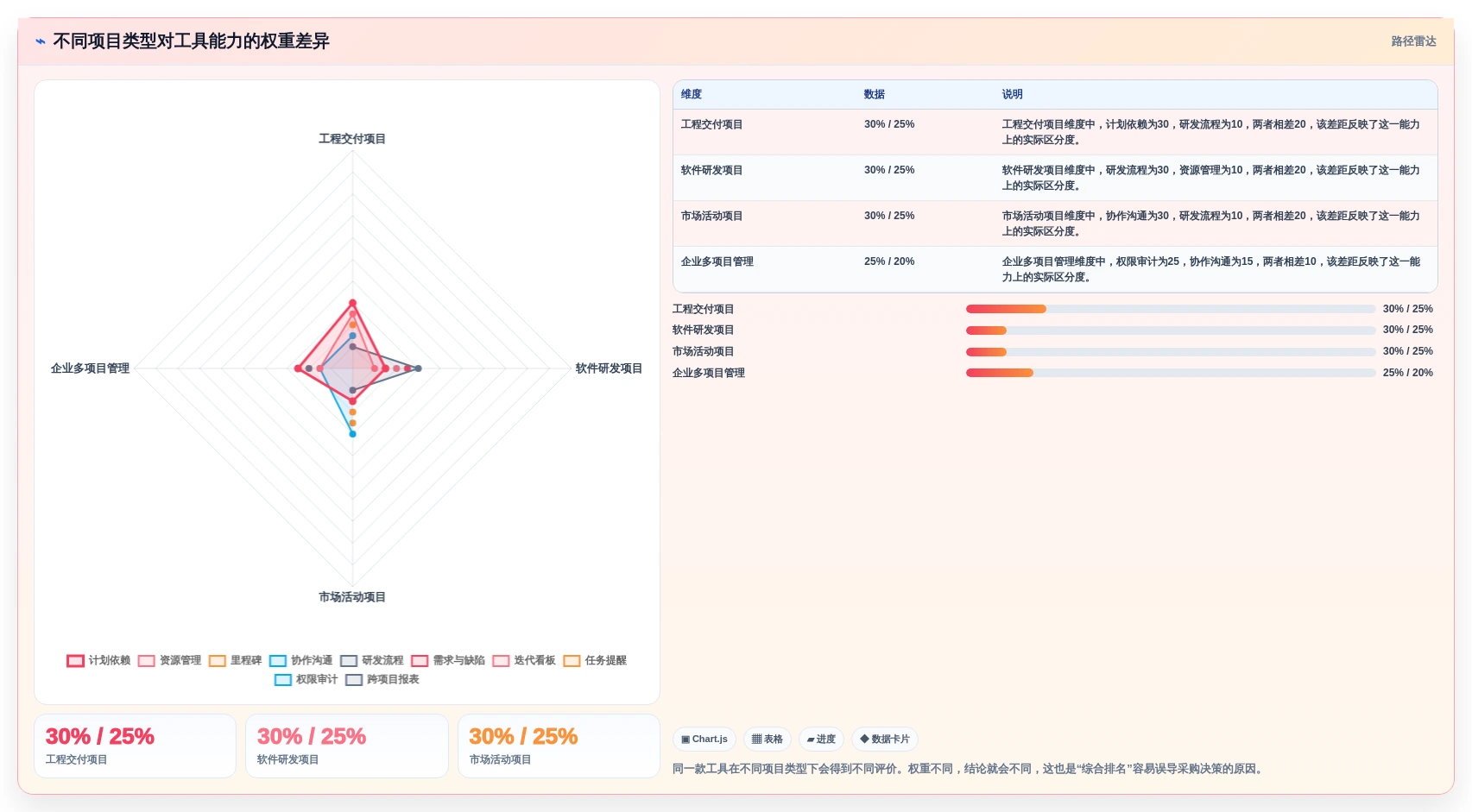Viewport: 1472px width, 812px height.
Task: Open the 软件研发项目 stat card
Action: tap(347, 746)
